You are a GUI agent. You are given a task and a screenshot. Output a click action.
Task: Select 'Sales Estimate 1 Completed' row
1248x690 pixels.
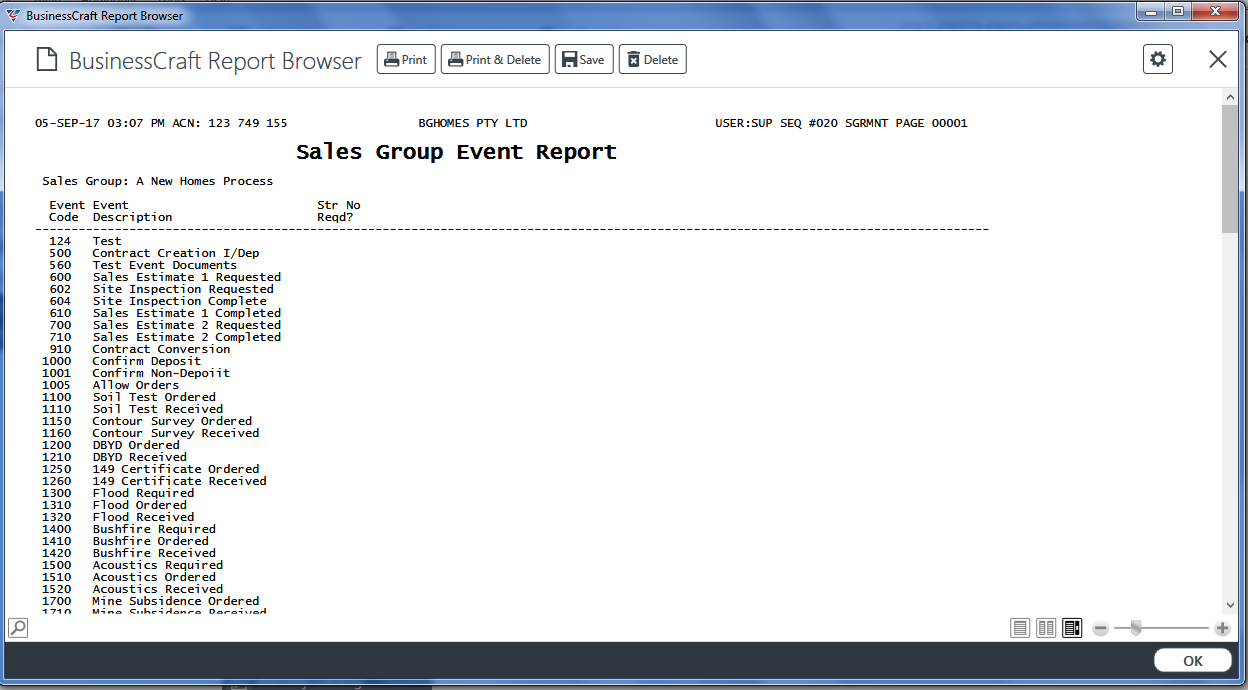187,313
